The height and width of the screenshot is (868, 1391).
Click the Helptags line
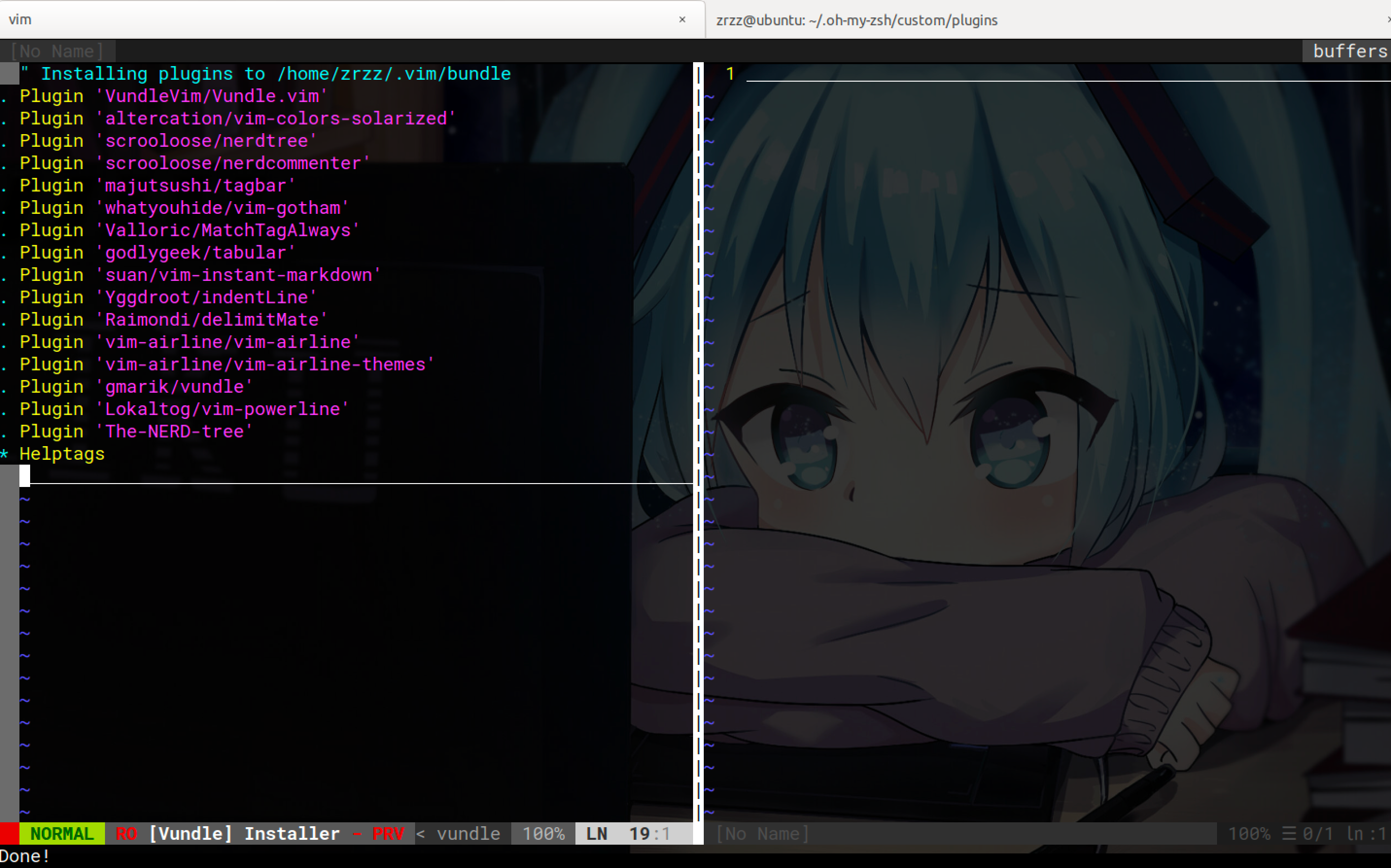[x=62, y=454]
